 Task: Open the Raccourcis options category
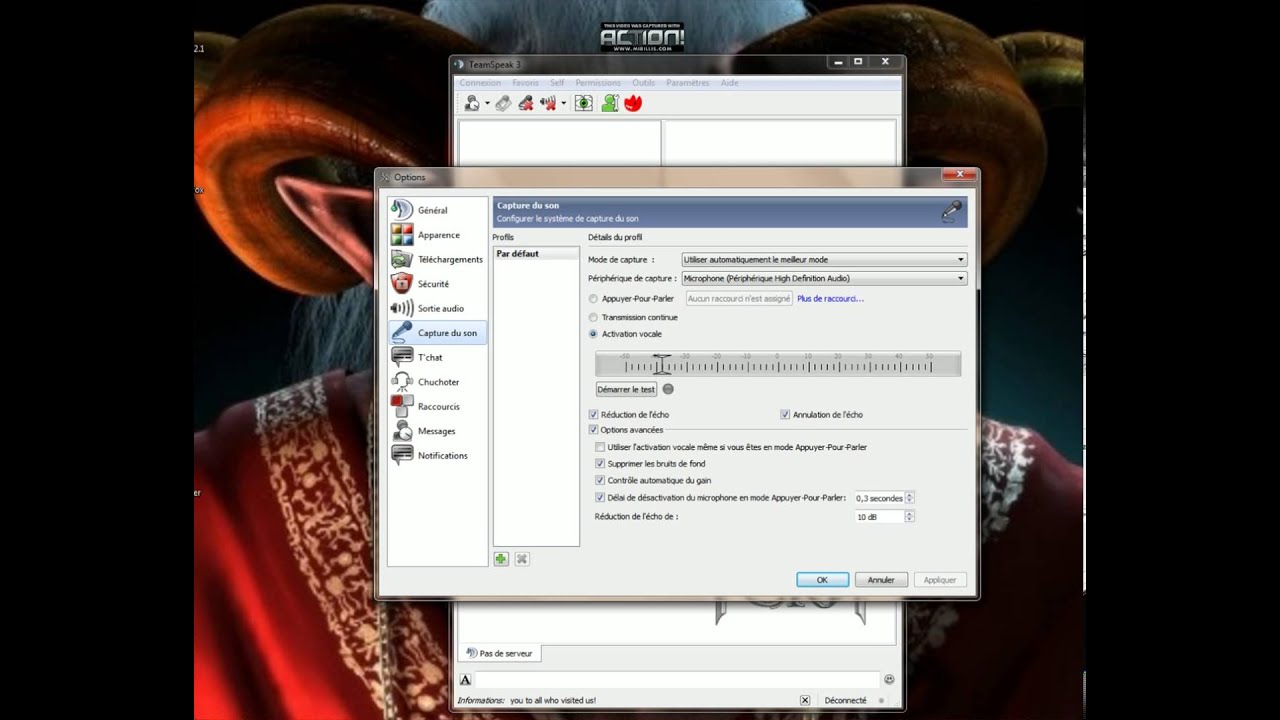(438, 406)
